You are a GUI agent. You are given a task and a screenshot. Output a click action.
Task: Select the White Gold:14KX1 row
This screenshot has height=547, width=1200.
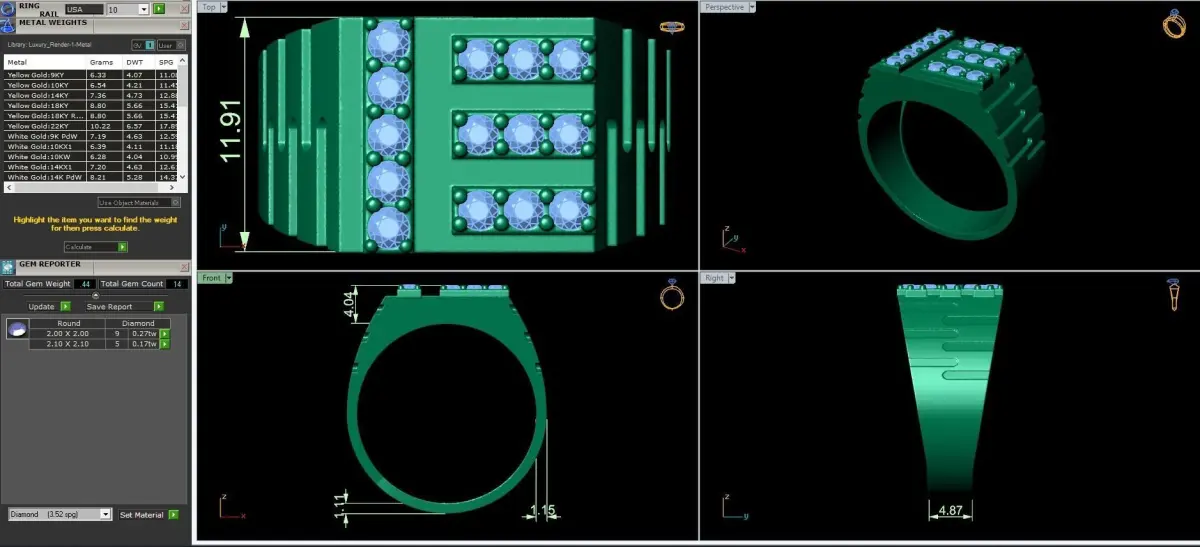coord(91,167)
